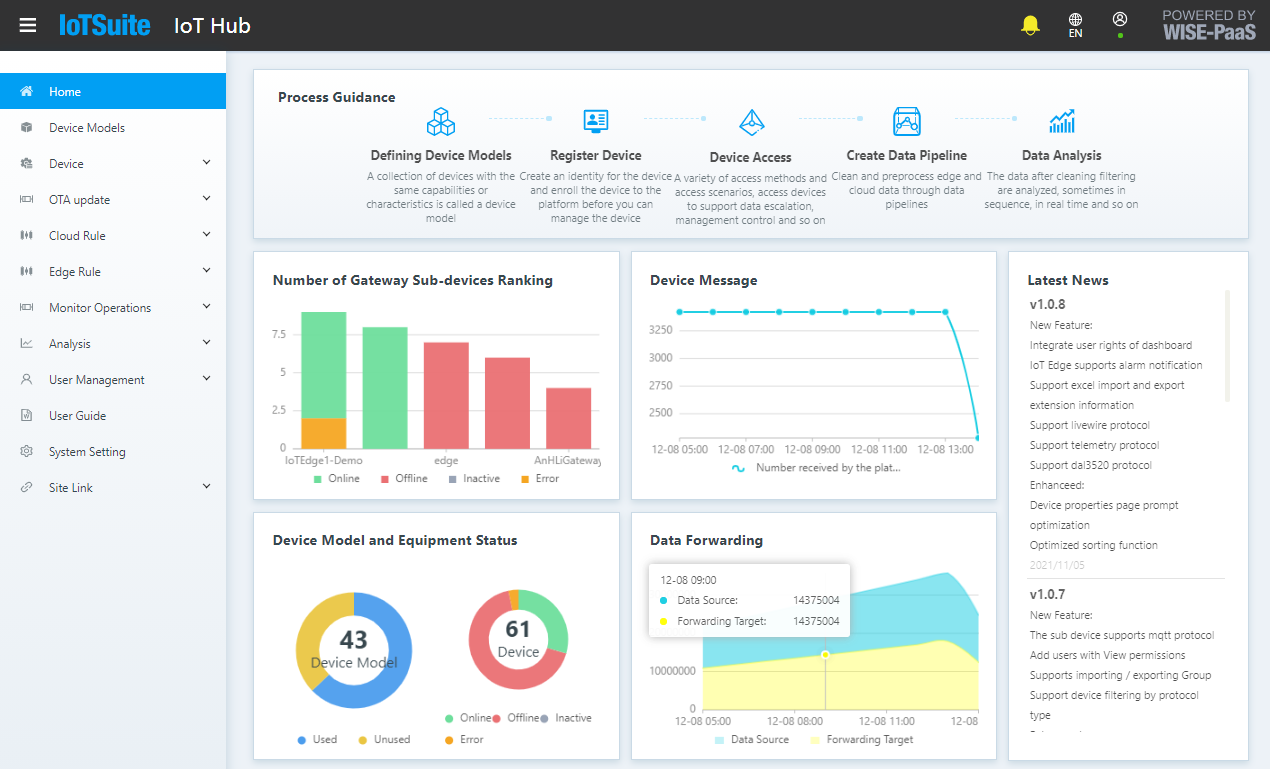Open the hamburger menu
The height and width of the screenshot is (769, 1270).
[x=27, y=24]
